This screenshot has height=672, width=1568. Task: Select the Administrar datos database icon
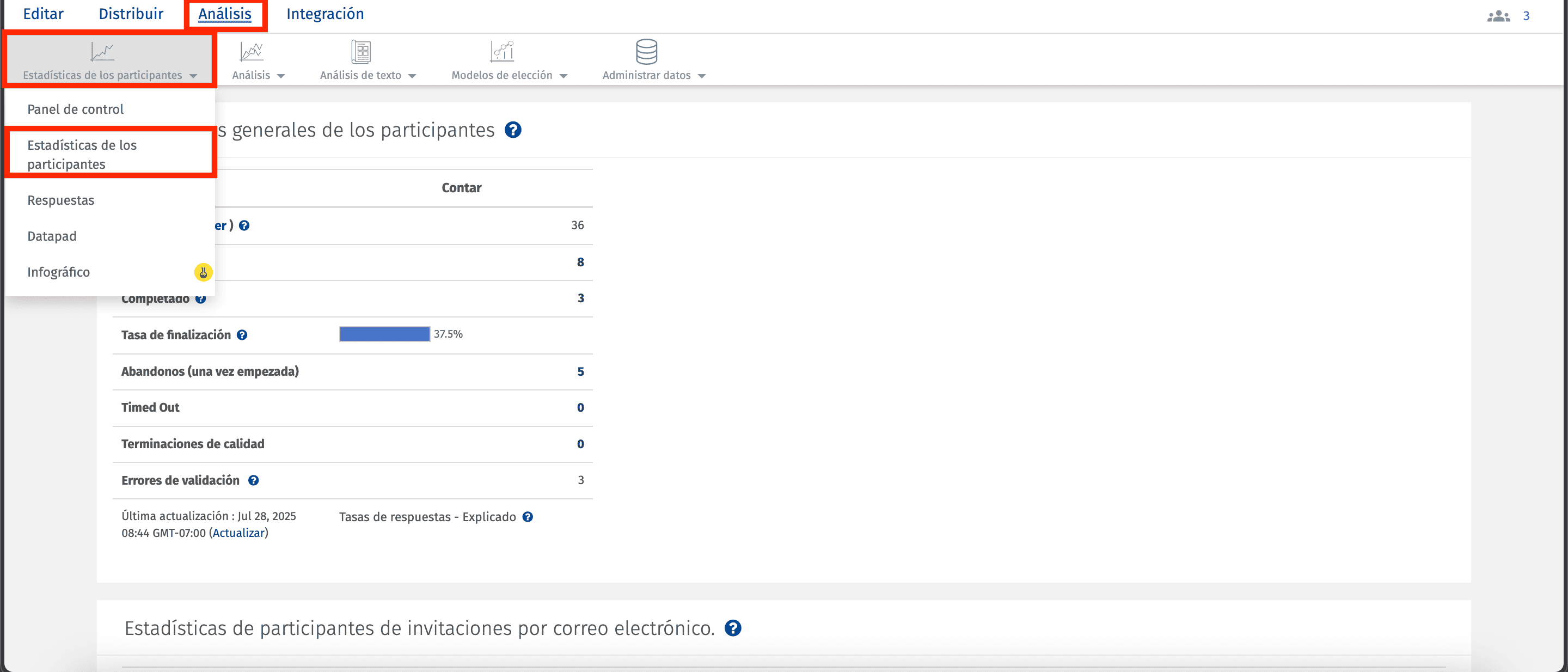(646, 51)
